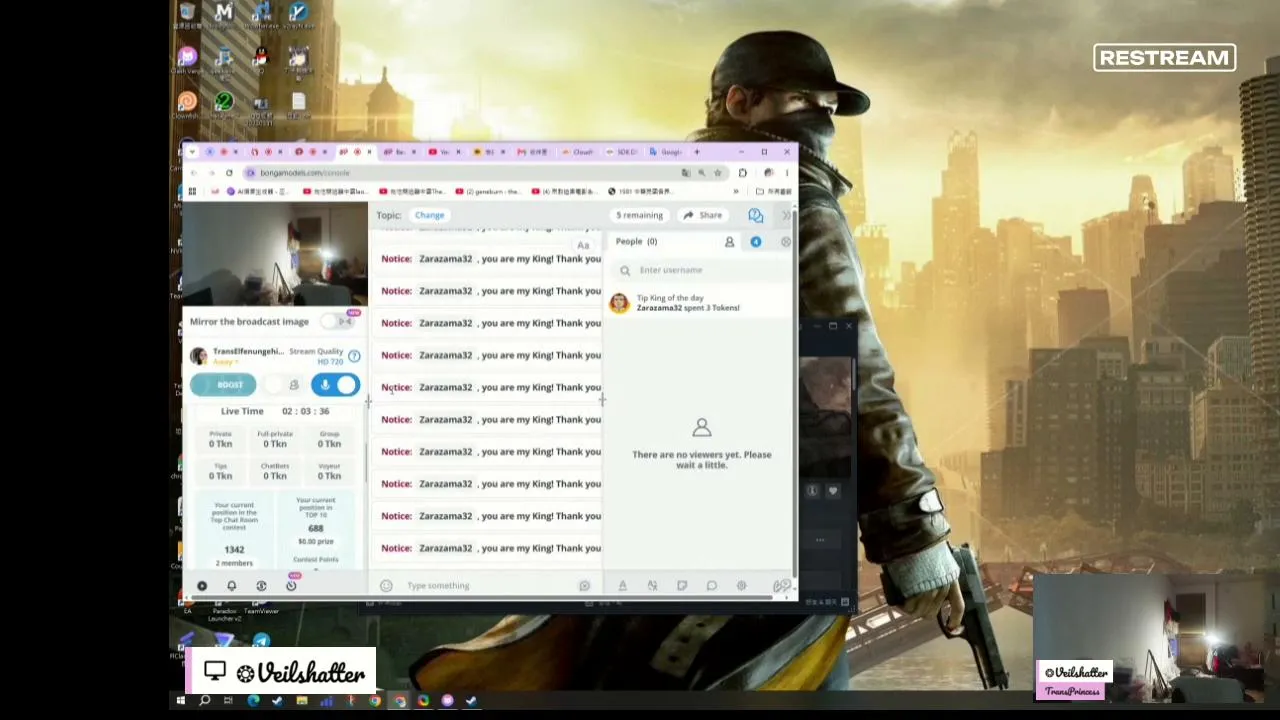Open the geneburn YouTube bookmark
Screen dimensions: 1280x720
[x=489, y=191]
